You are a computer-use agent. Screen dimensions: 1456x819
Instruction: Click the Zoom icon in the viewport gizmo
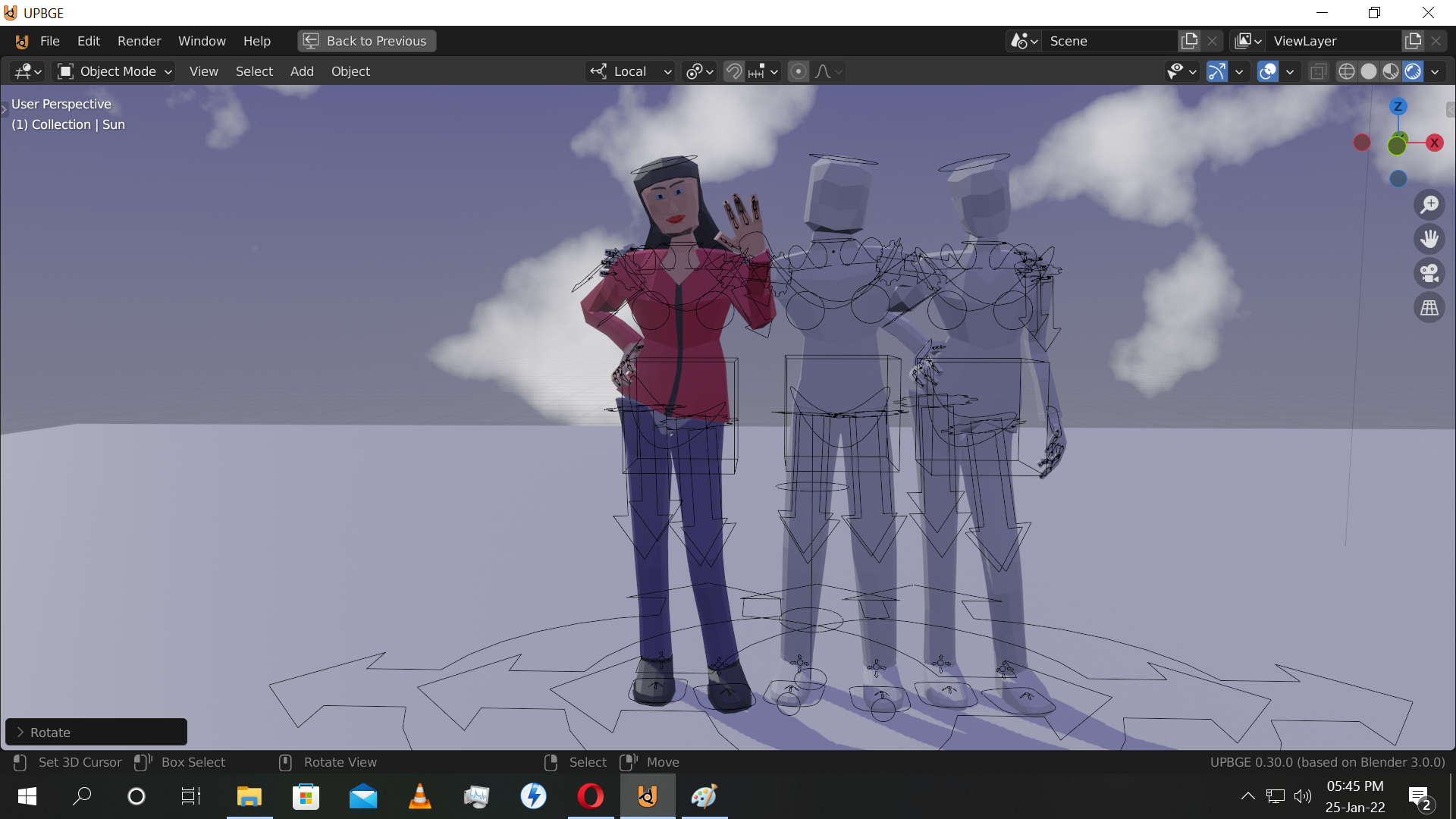click(1430, 204)
